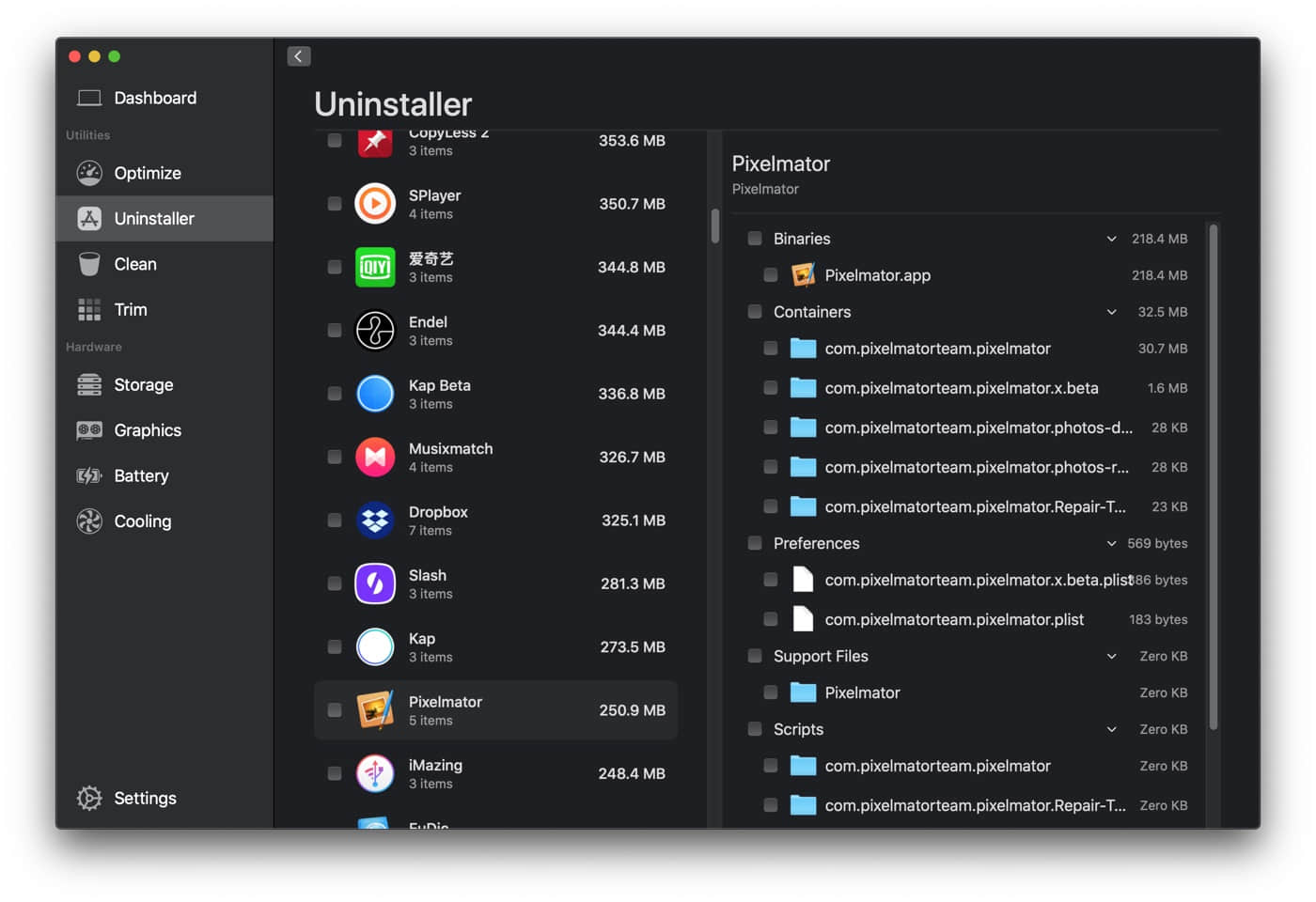Collapse the Preferences section chevron
The height and width of the screenshot is (902, 1316).
[x=1112, y=543]
